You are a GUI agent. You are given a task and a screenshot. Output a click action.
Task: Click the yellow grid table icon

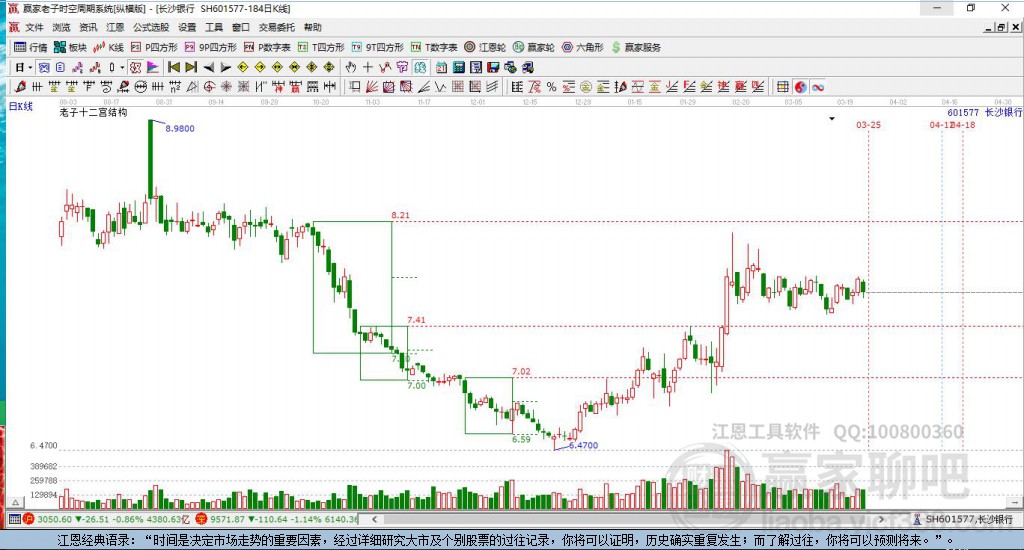pyautogui.click(x=782, y=87)
